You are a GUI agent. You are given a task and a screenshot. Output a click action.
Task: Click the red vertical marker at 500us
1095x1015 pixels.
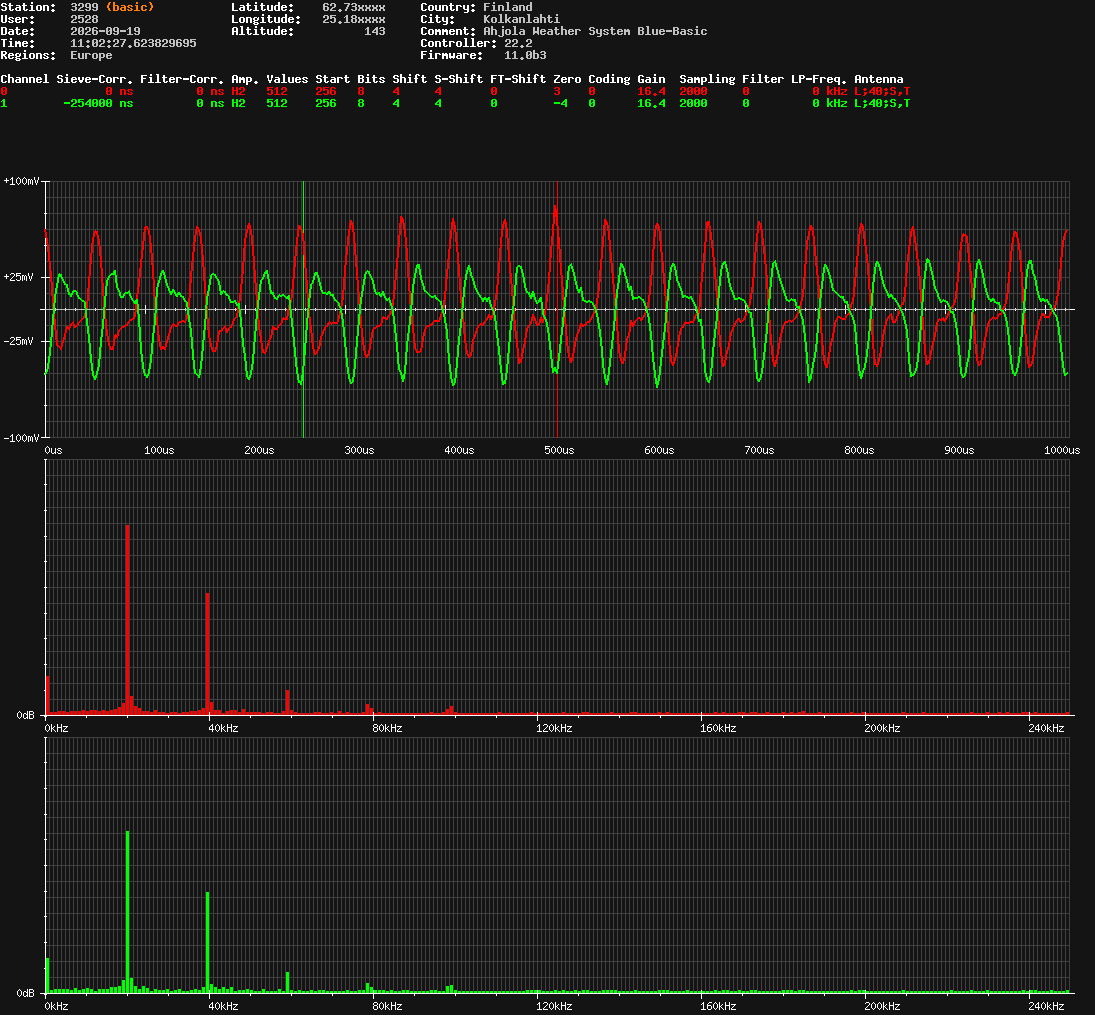[x=557, y=309]
